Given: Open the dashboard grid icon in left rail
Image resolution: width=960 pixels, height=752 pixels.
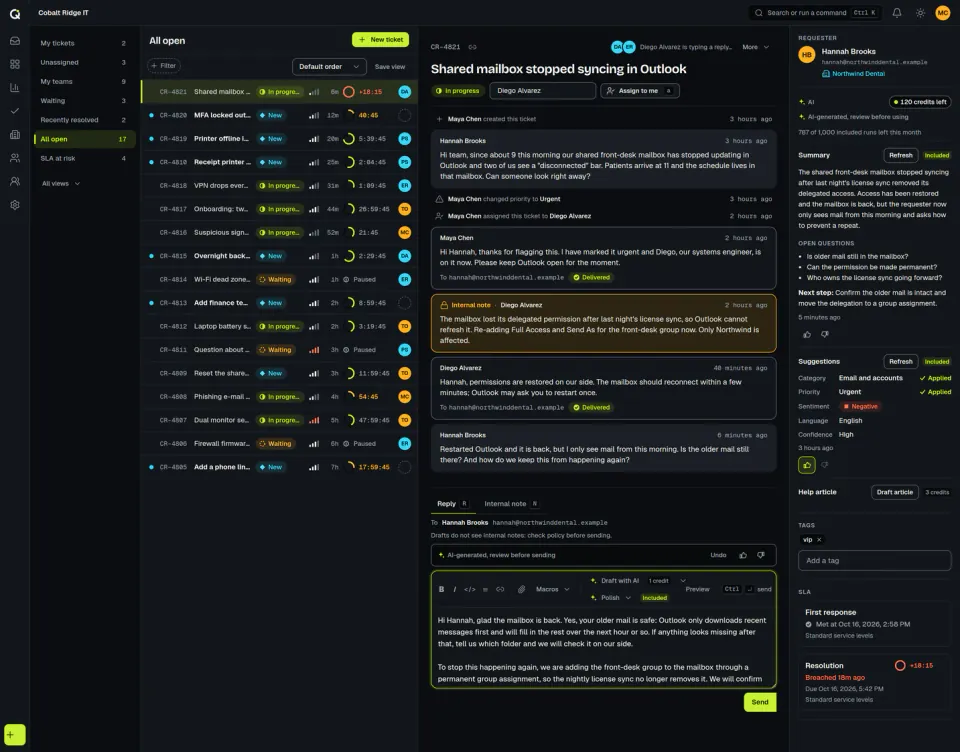Looking at the screenshot, I should coord(15,64).
